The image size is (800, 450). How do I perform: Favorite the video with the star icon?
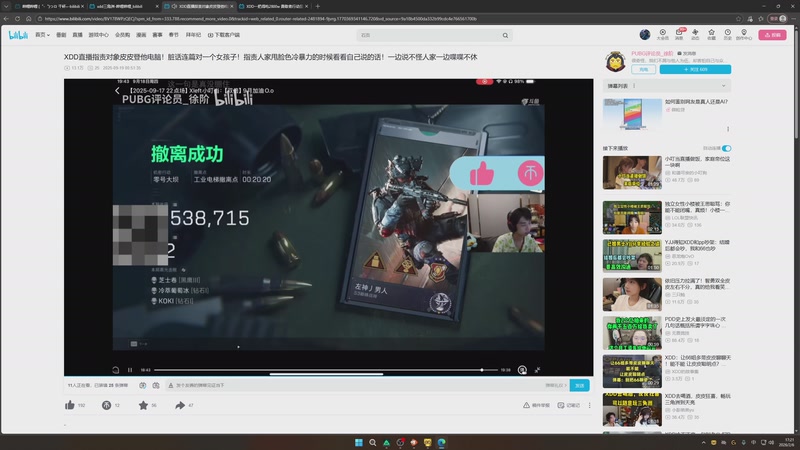143,405
